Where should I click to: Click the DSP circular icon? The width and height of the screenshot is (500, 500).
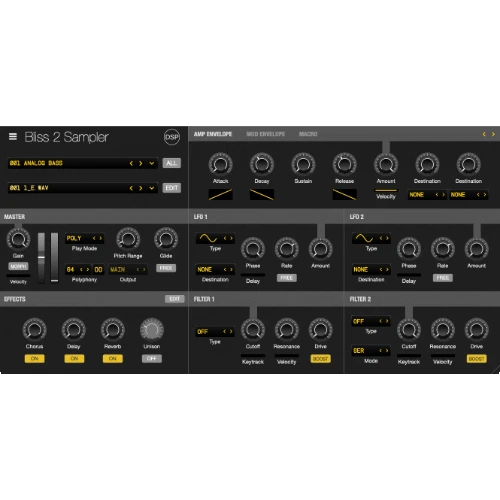(172, 137)
